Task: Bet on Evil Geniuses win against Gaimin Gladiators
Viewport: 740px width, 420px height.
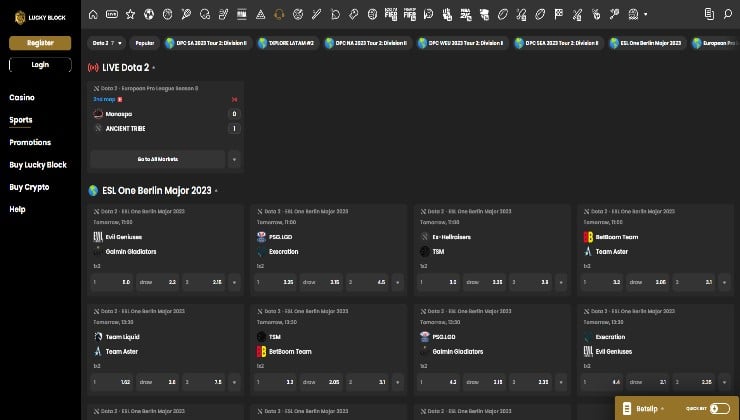Action: click(x=112, y=282)
